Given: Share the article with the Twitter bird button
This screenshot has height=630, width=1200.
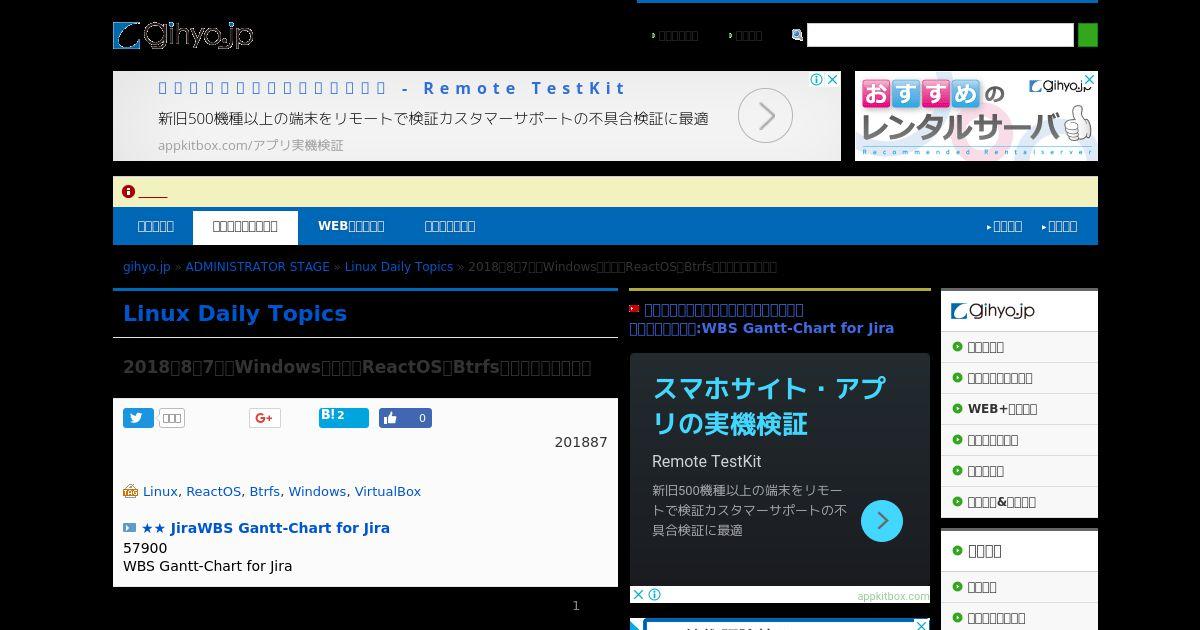Looking at the screenshot, I should point(138,418).
